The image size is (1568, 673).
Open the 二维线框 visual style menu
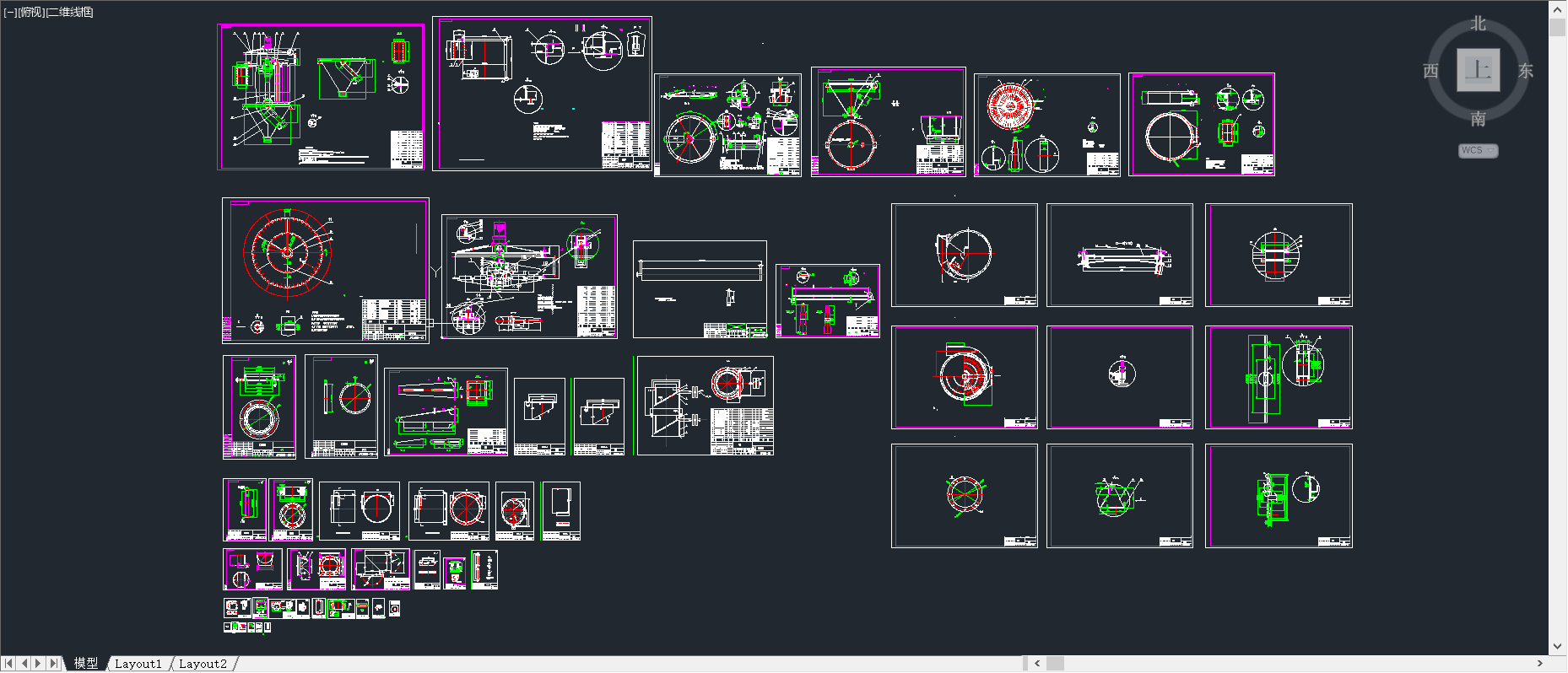[x=70, y=12]
